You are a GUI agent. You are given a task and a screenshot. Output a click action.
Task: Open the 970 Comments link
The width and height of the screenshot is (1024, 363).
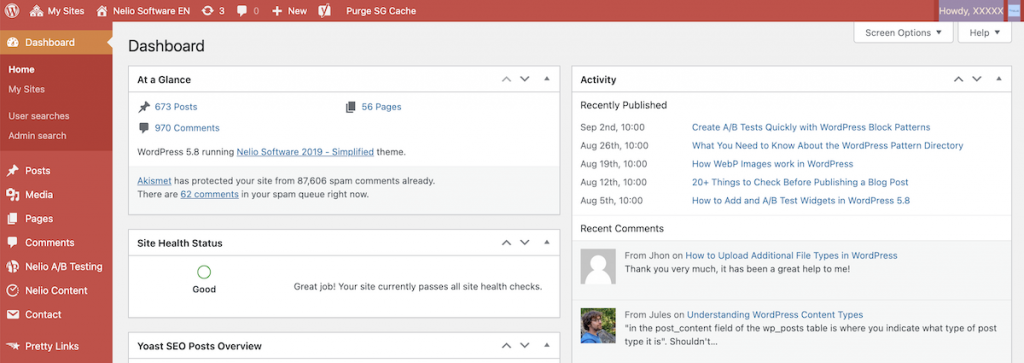tap(187, 128)
